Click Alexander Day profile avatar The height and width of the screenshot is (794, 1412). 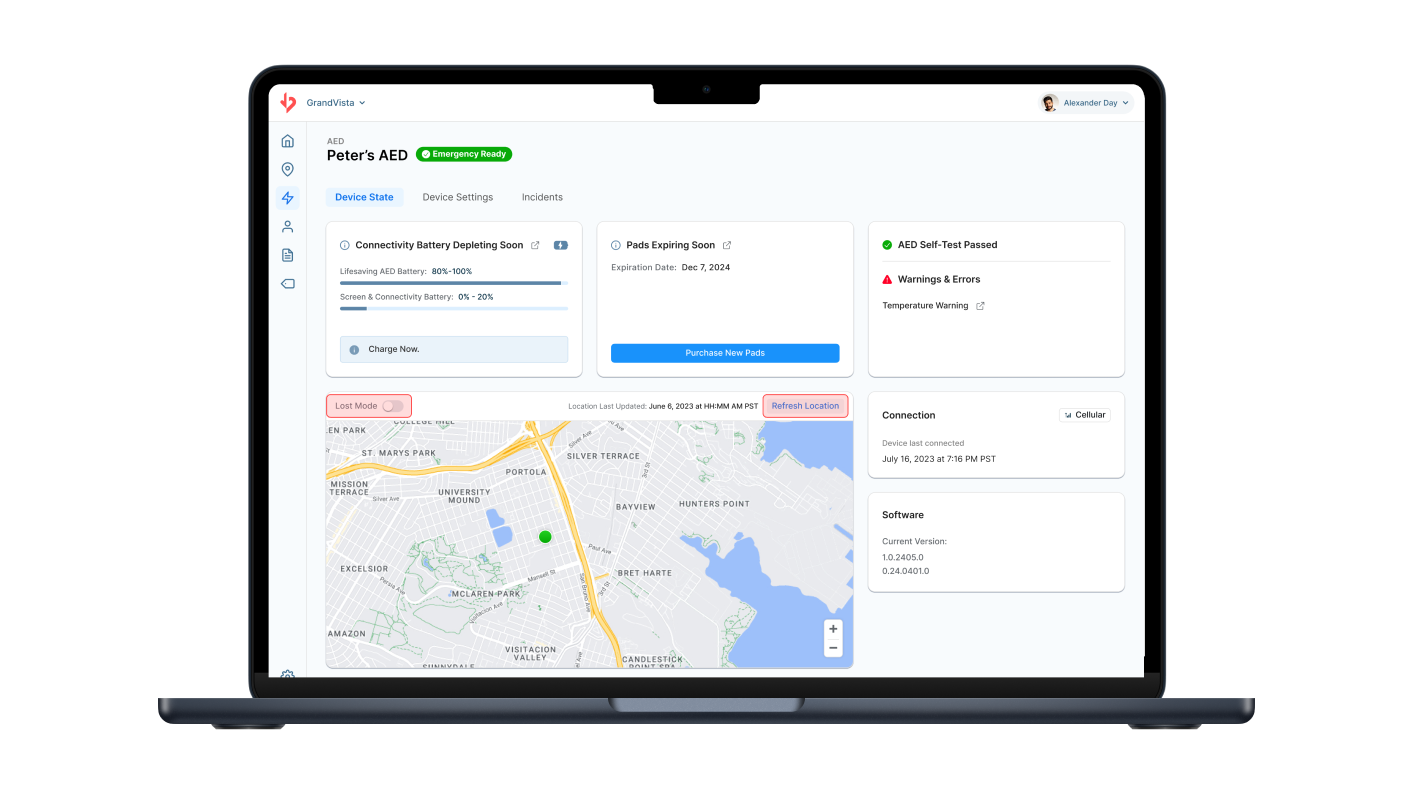1049,103
